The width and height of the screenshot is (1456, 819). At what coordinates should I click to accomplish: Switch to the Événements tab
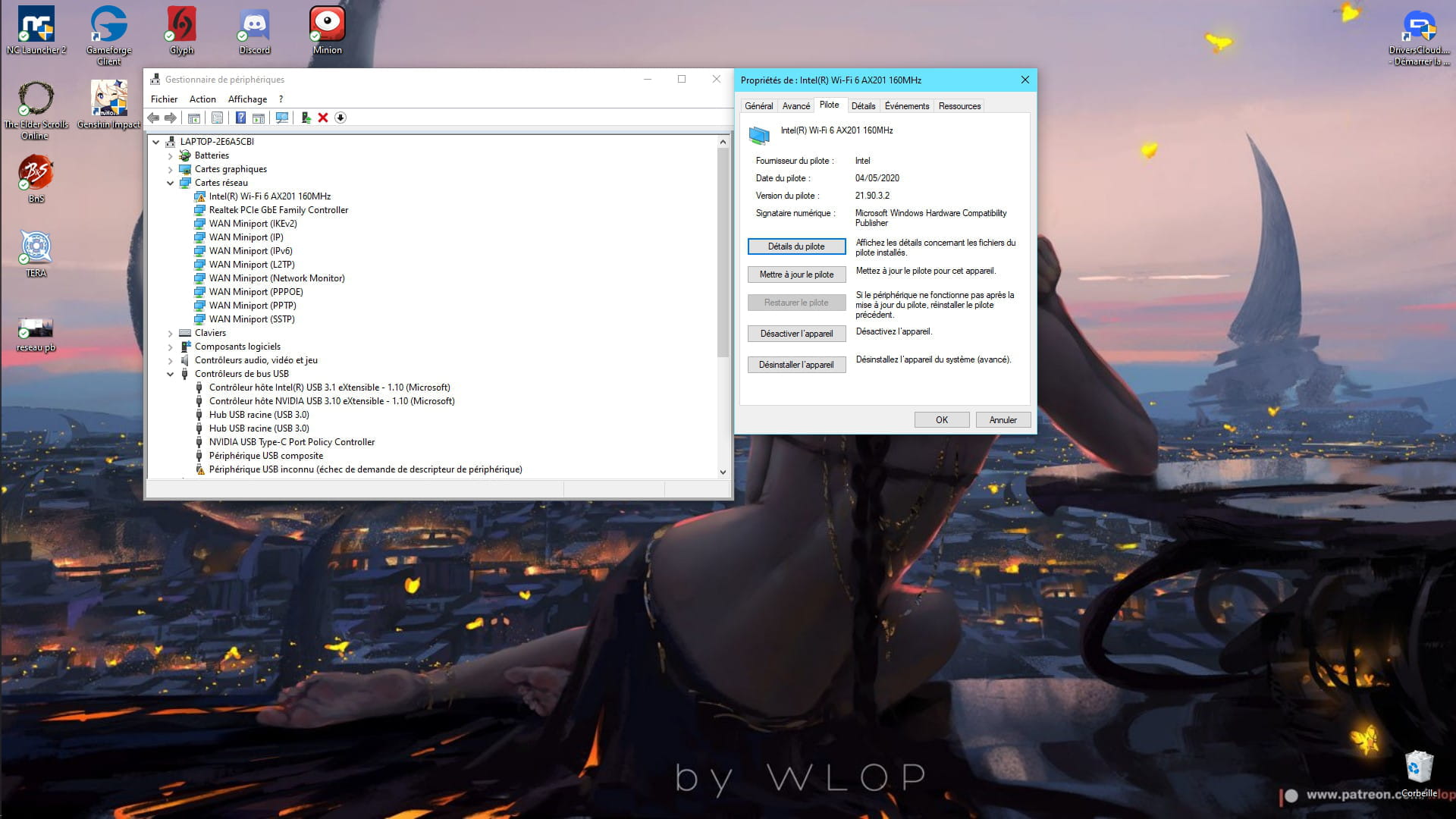point(907,106)
